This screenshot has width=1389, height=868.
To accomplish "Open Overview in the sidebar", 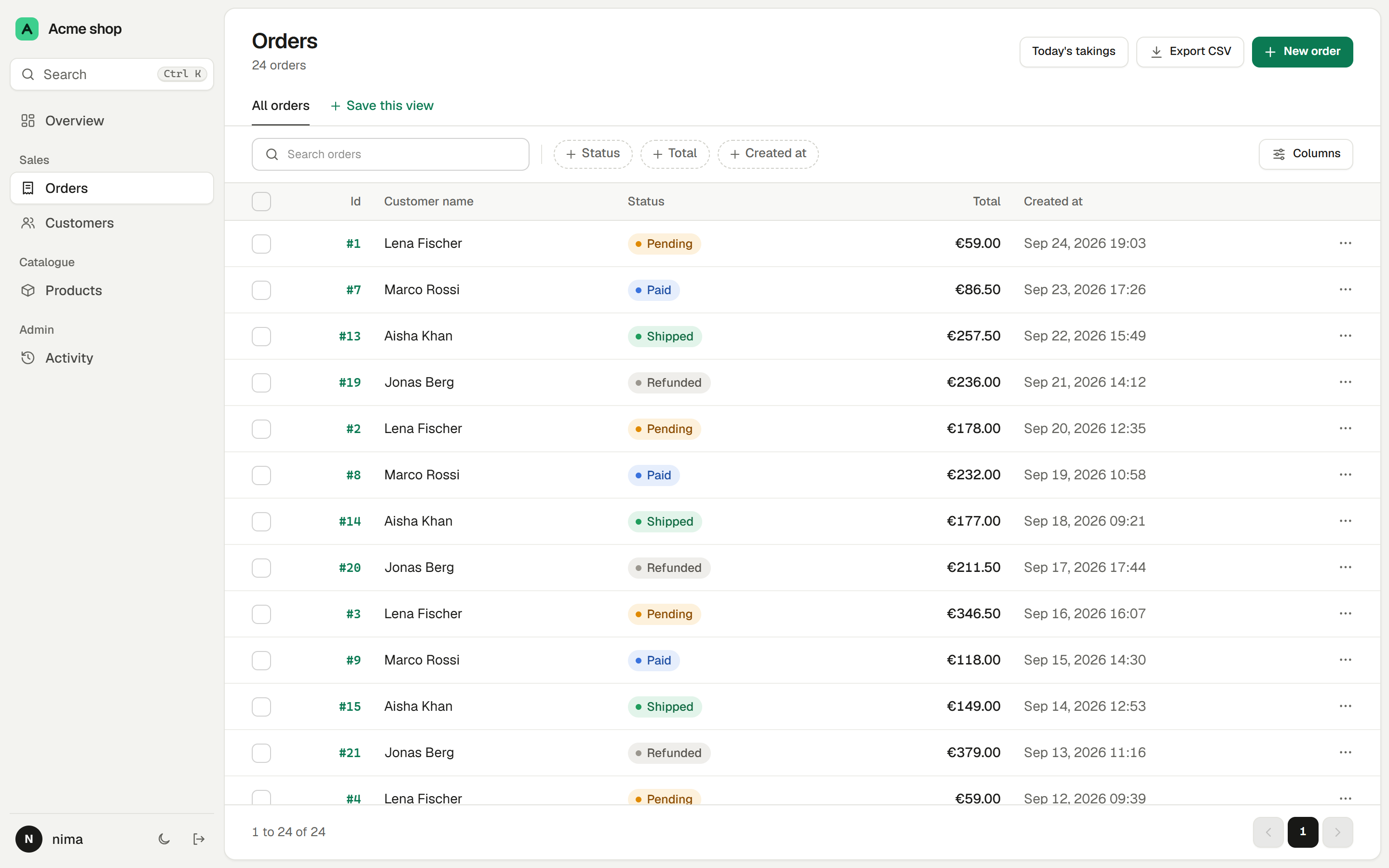I will pyautogui.click(x=112, y=121).
